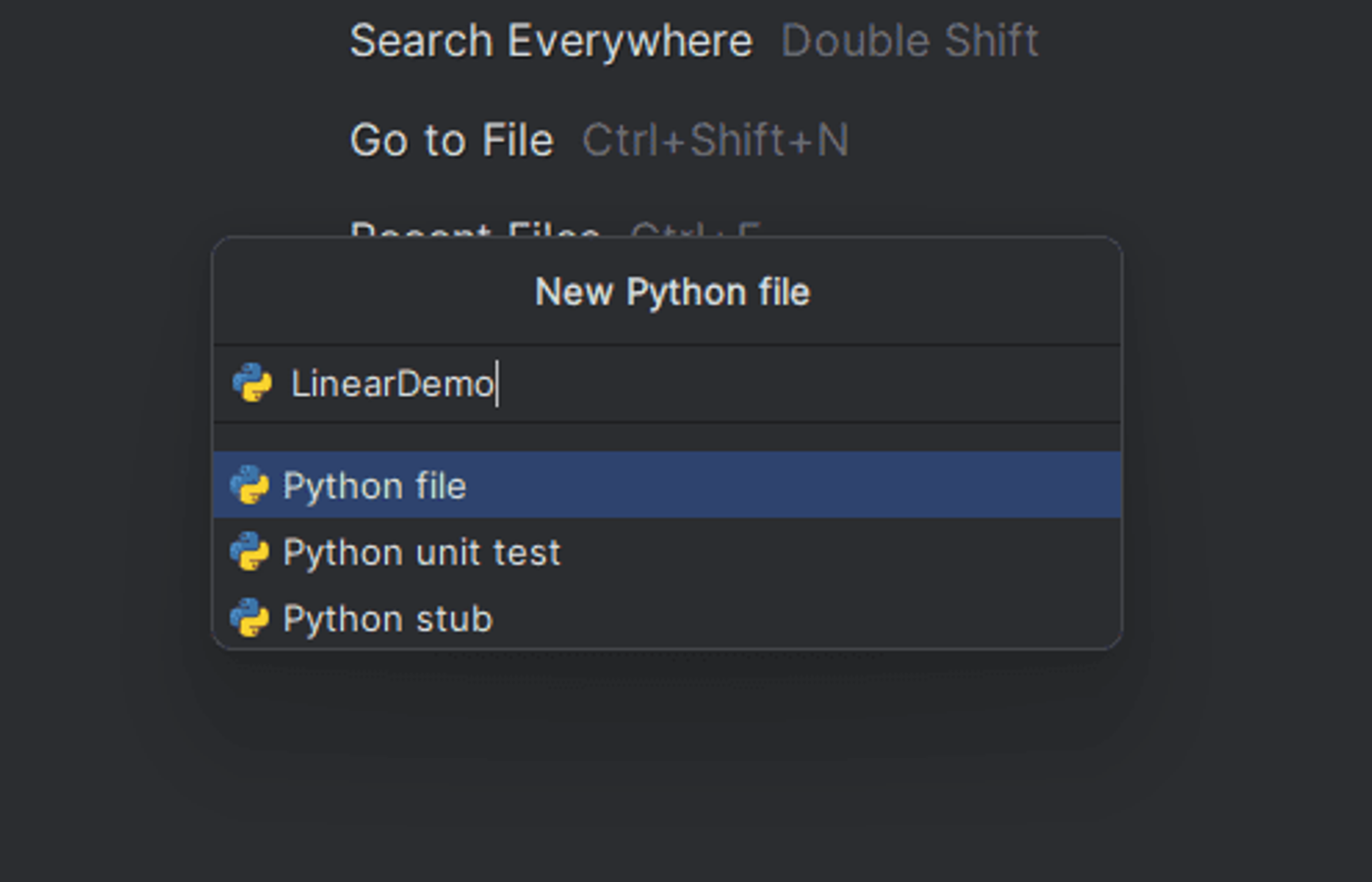The width and height of the screenshot is (1372, 882).
Task: Click the Ctrl+Shift+N shortcut label
Action: pyautogui.click(x=715, y=140)
